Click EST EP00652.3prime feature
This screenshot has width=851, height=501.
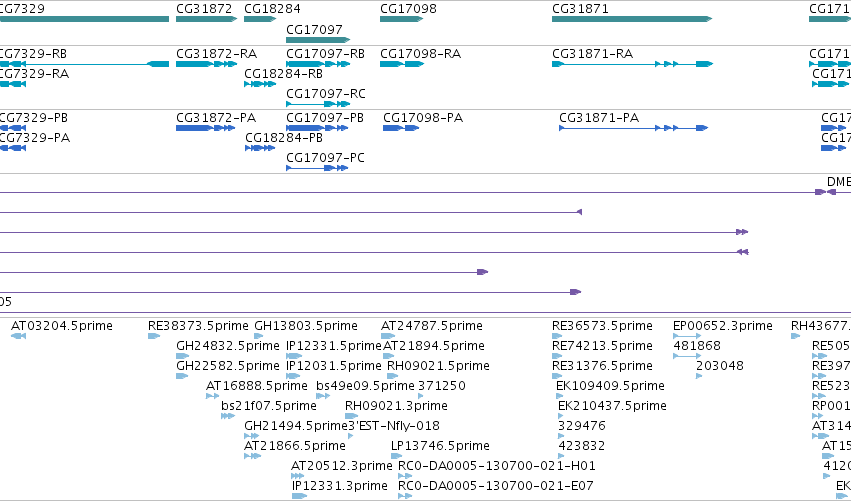pos(687,336)
